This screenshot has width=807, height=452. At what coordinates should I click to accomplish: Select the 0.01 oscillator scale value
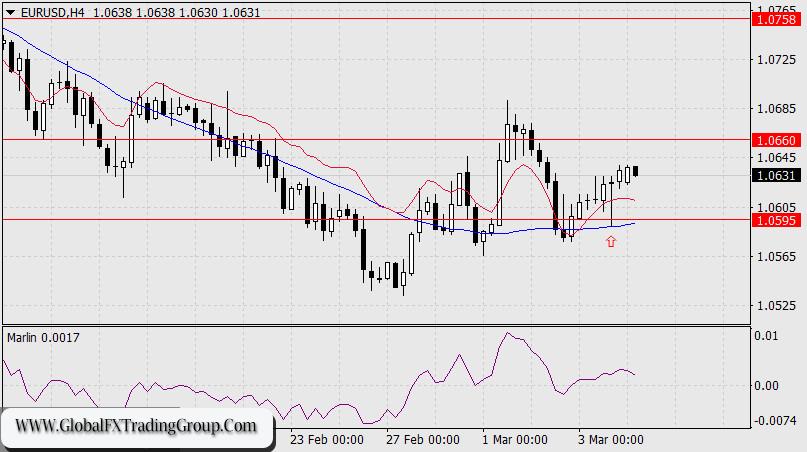pos(766,336)
